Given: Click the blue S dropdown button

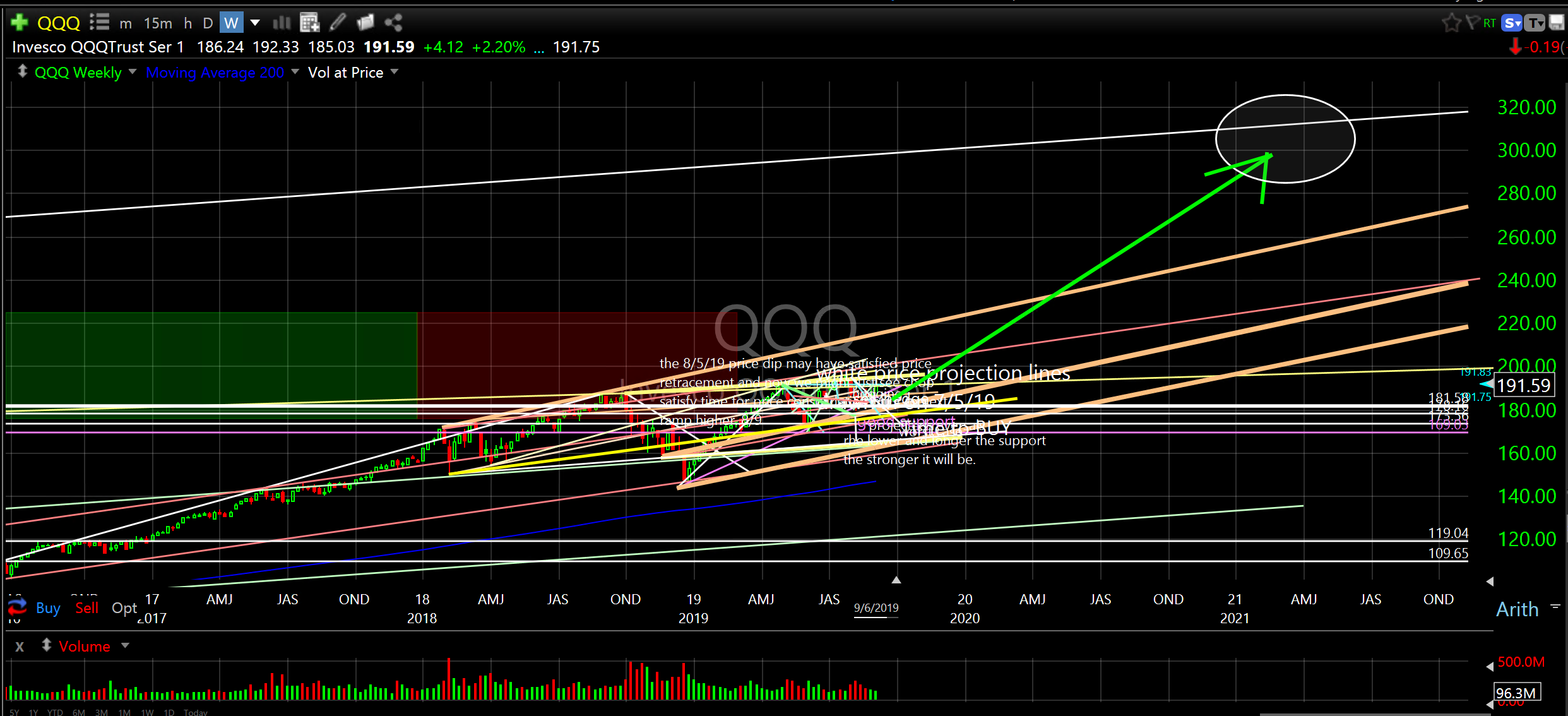Looking at the screenshot, I should coord(1512,23).
